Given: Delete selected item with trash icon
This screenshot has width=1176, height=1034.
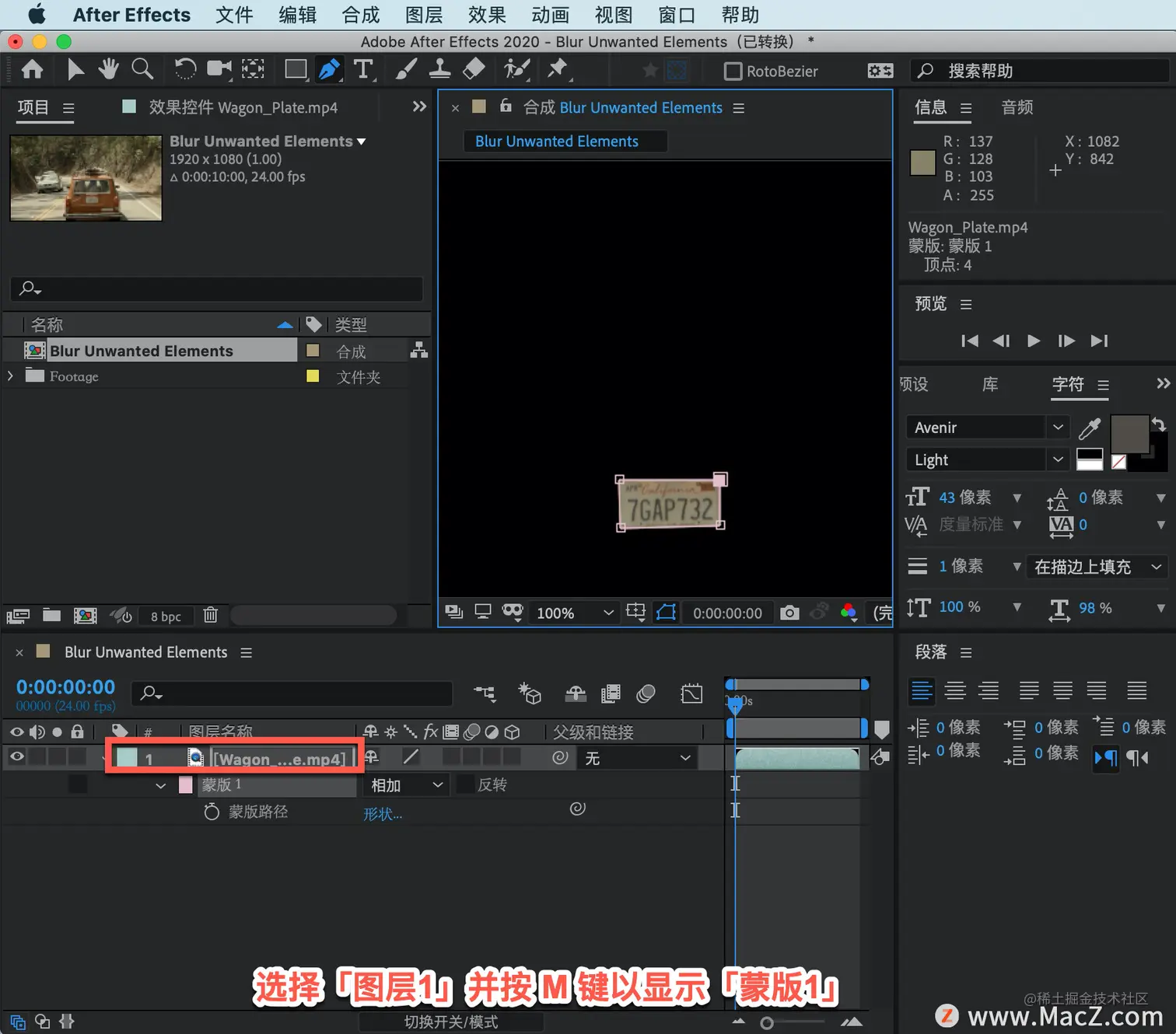Looking at the screenshot, I should 210,616.
